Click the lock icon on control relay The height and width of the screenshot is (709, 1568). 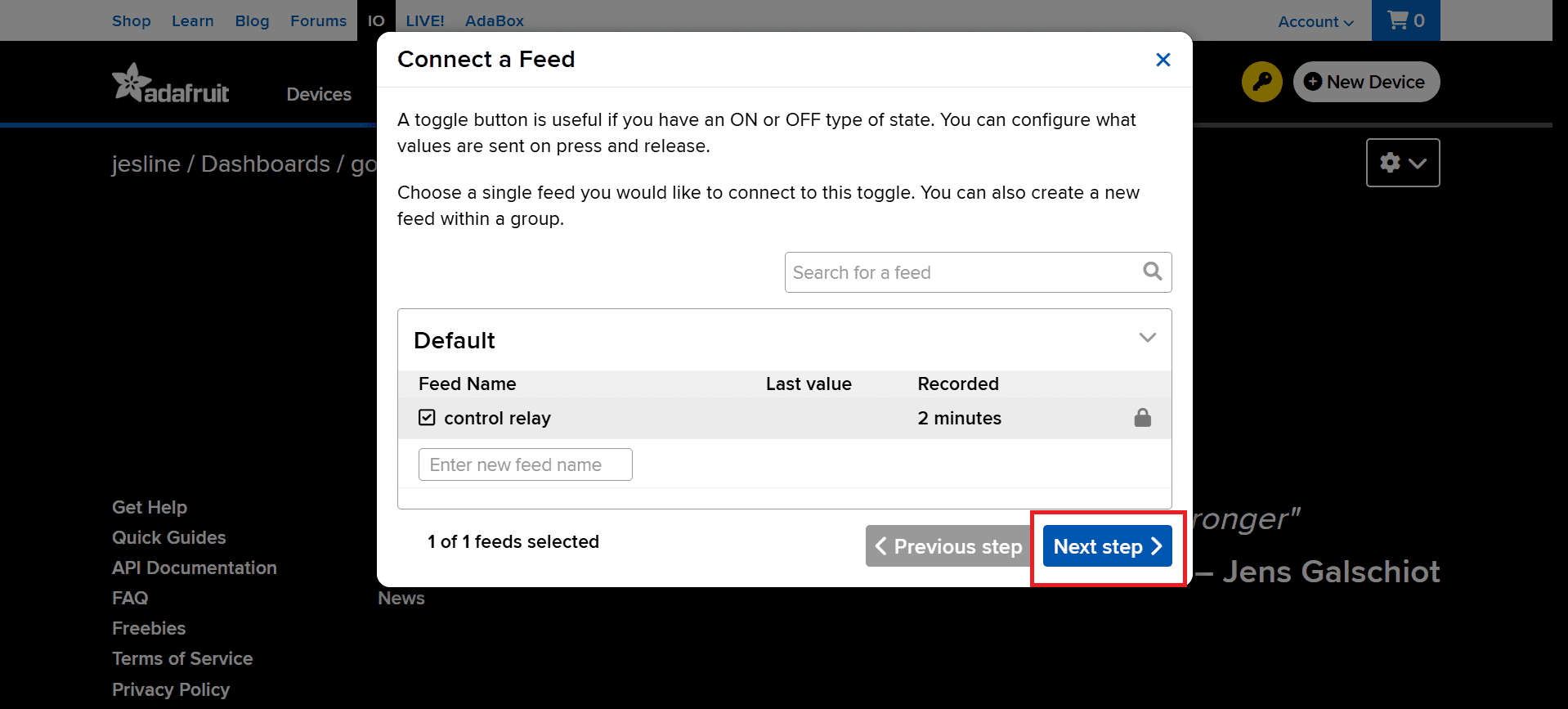pyautogui.click(x=1142, y=418)
